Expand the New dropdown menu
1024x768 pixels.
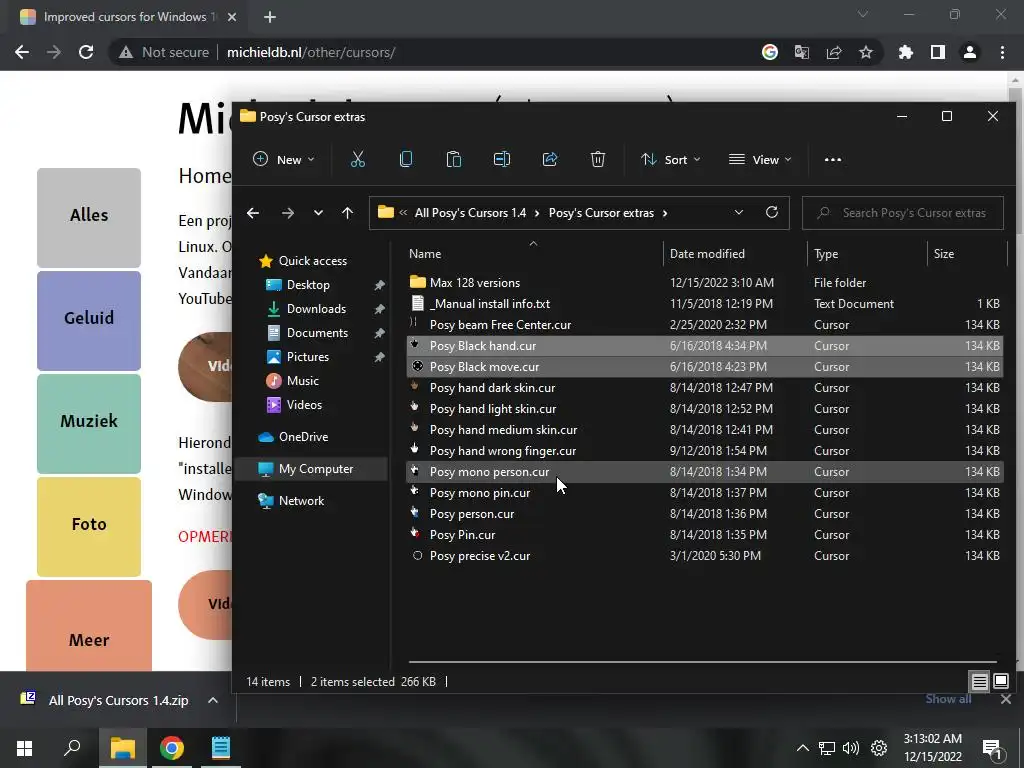(283, 159)
